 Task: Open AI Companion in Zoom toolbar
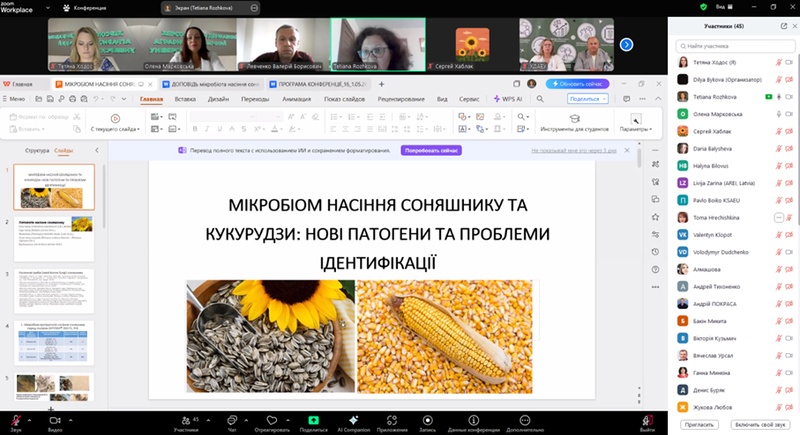[x=353, y=420]
